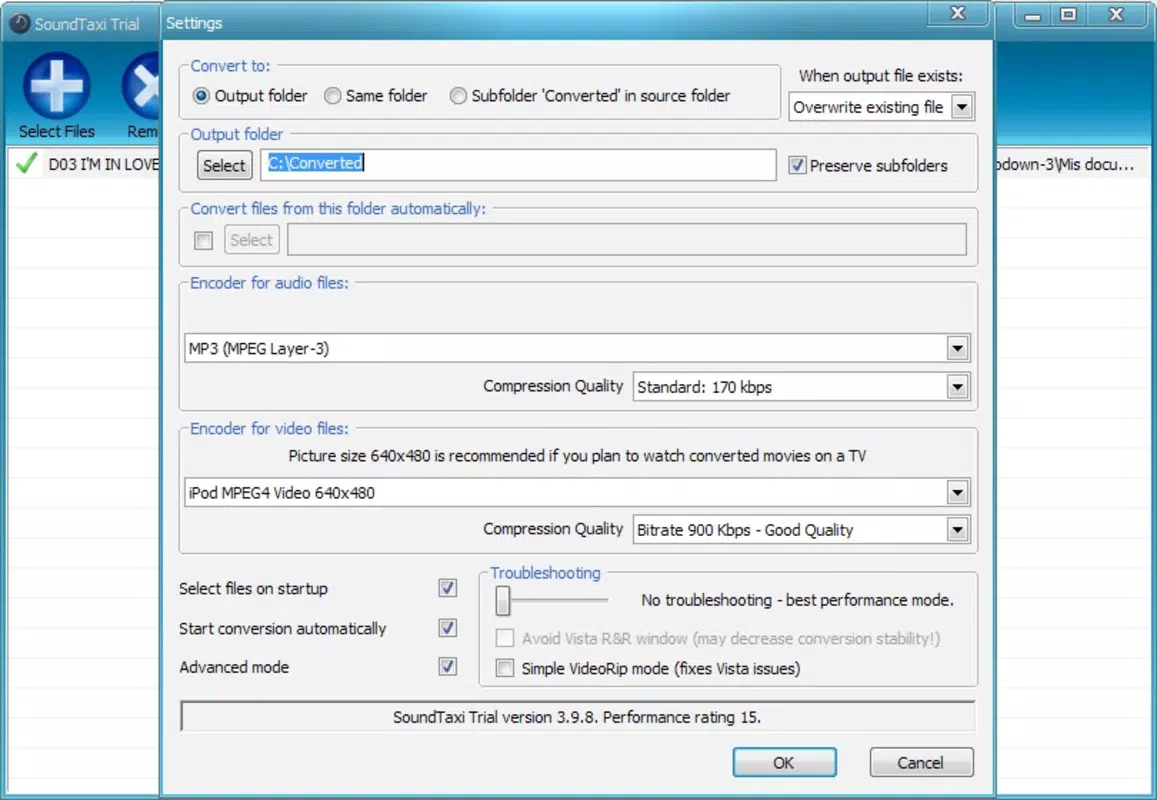
Task: Click the Troubleshooting slider handle
Action: [502, 601]
